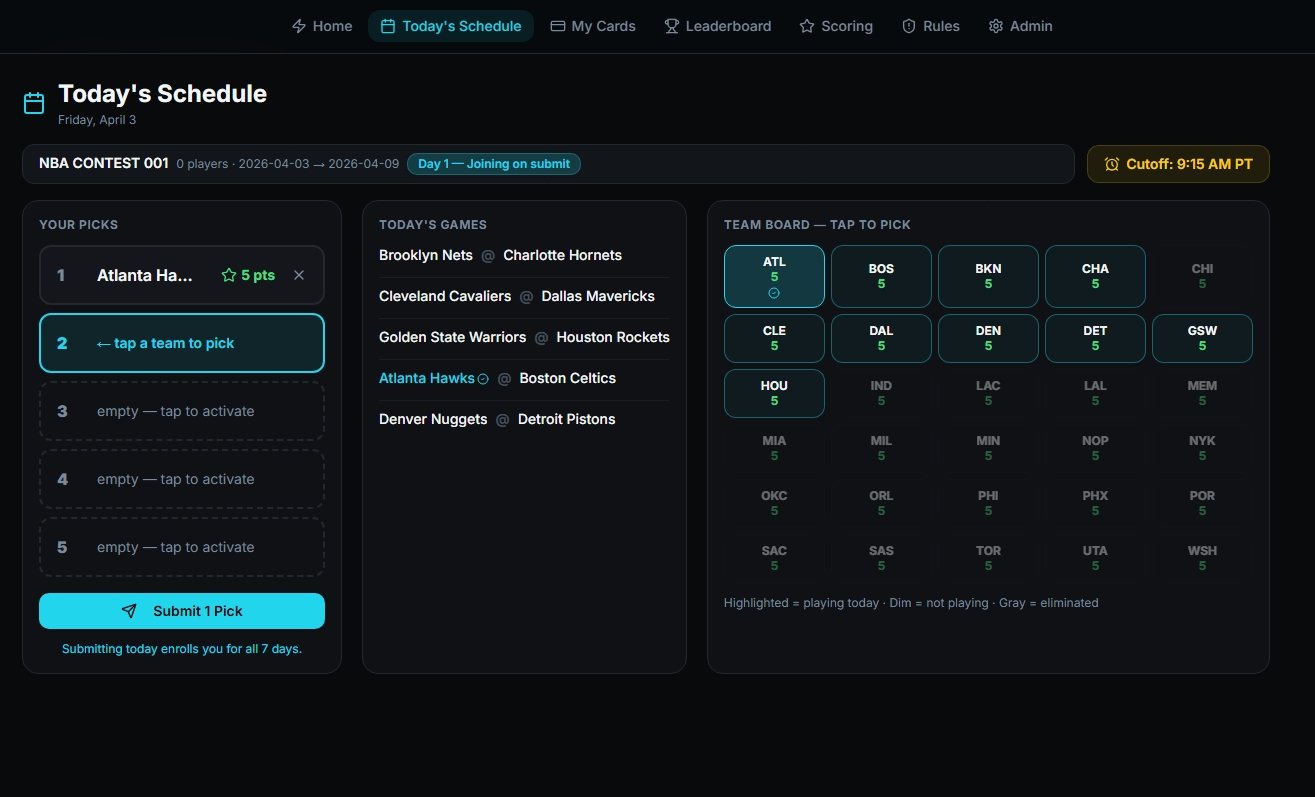Tap pick slot 5 to activate
Screen dimensions: 1315x797
pyautogui.click(x=182, y=547)
